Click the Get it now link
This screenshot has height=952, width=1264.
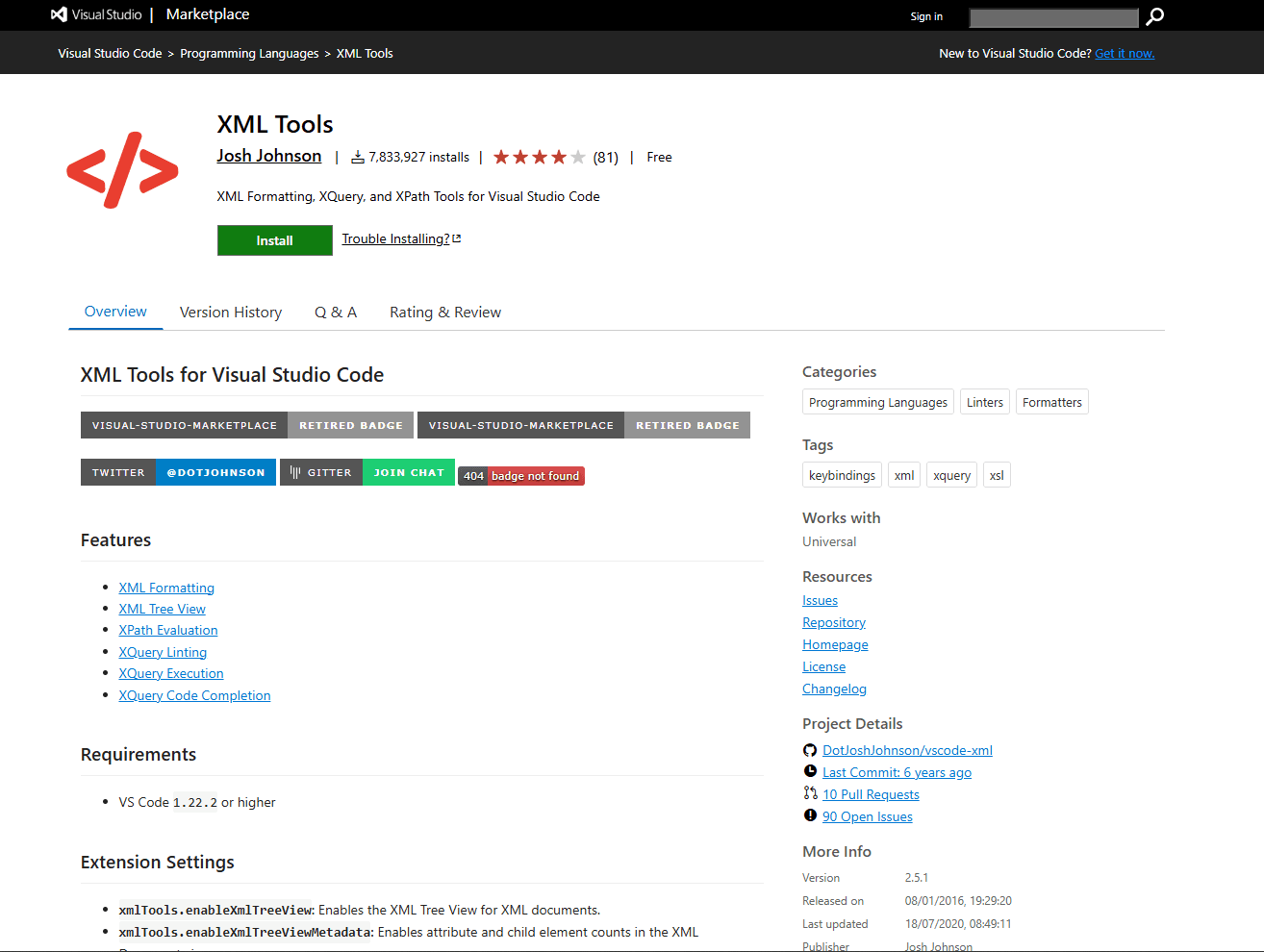[1125, 54]
